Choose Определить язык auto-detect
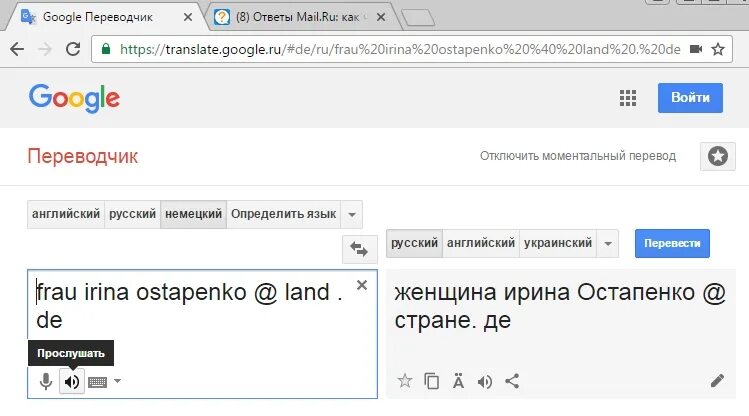 [284, 214]
